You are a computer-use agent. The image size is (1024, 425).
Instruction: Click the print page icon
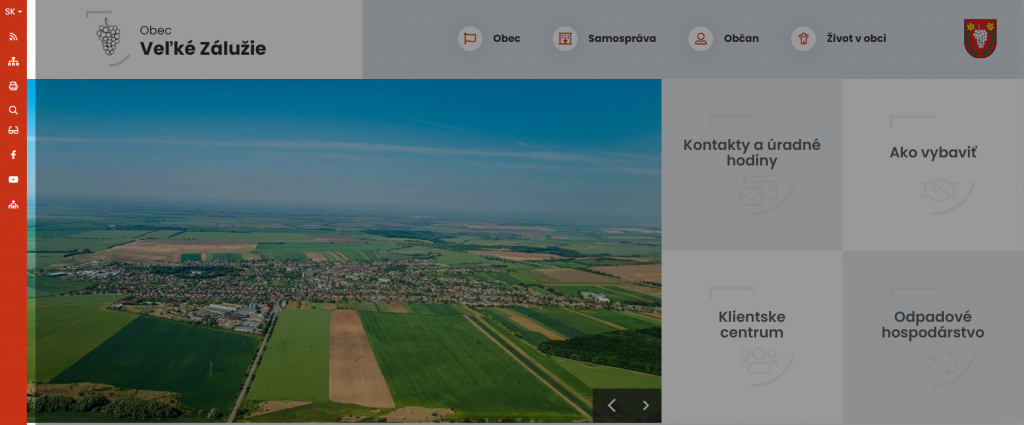pos(13,86)
